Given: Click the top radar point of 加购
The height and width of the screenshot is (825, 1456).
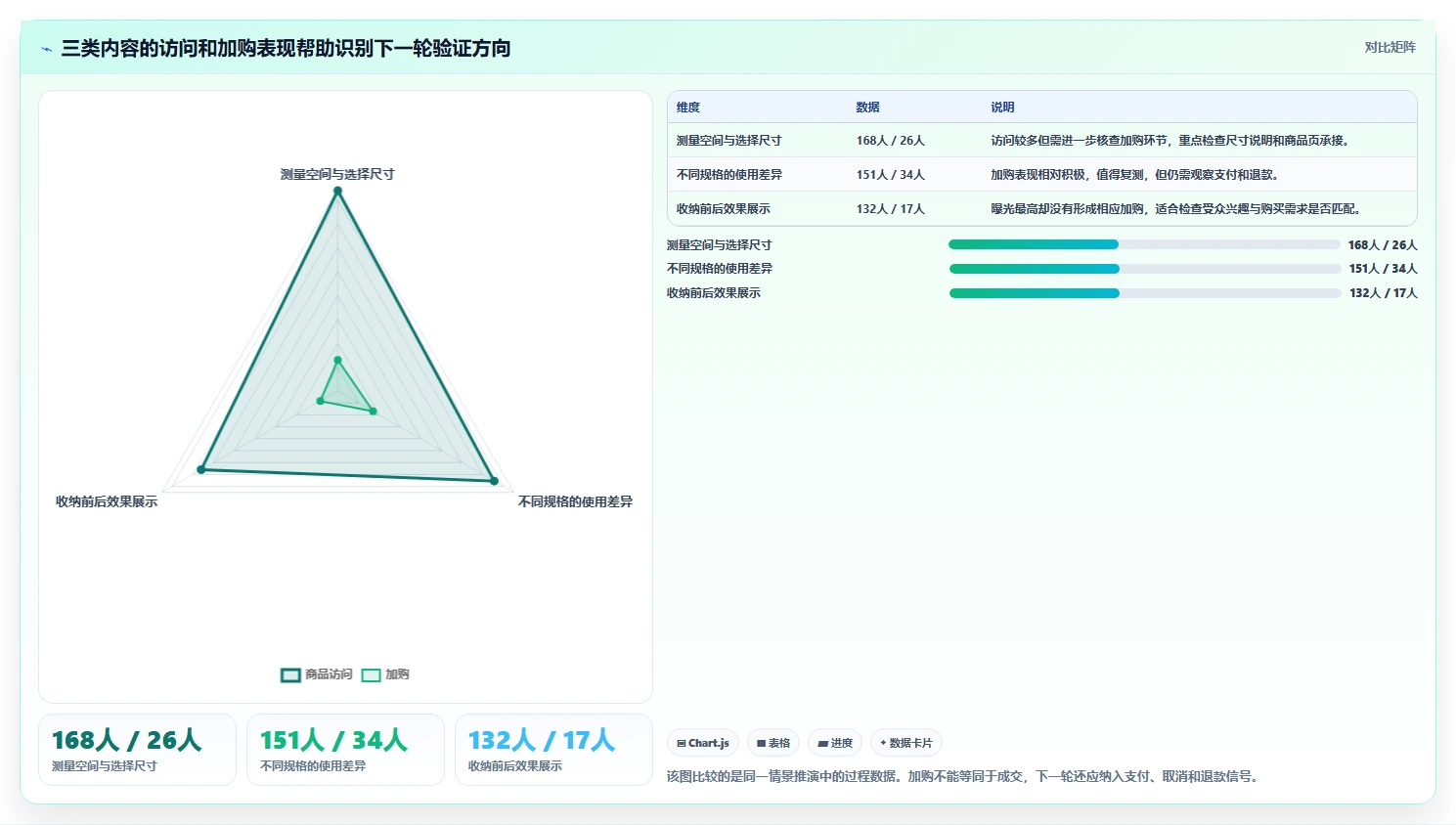Looking at the screenshot, I should 337,361.
